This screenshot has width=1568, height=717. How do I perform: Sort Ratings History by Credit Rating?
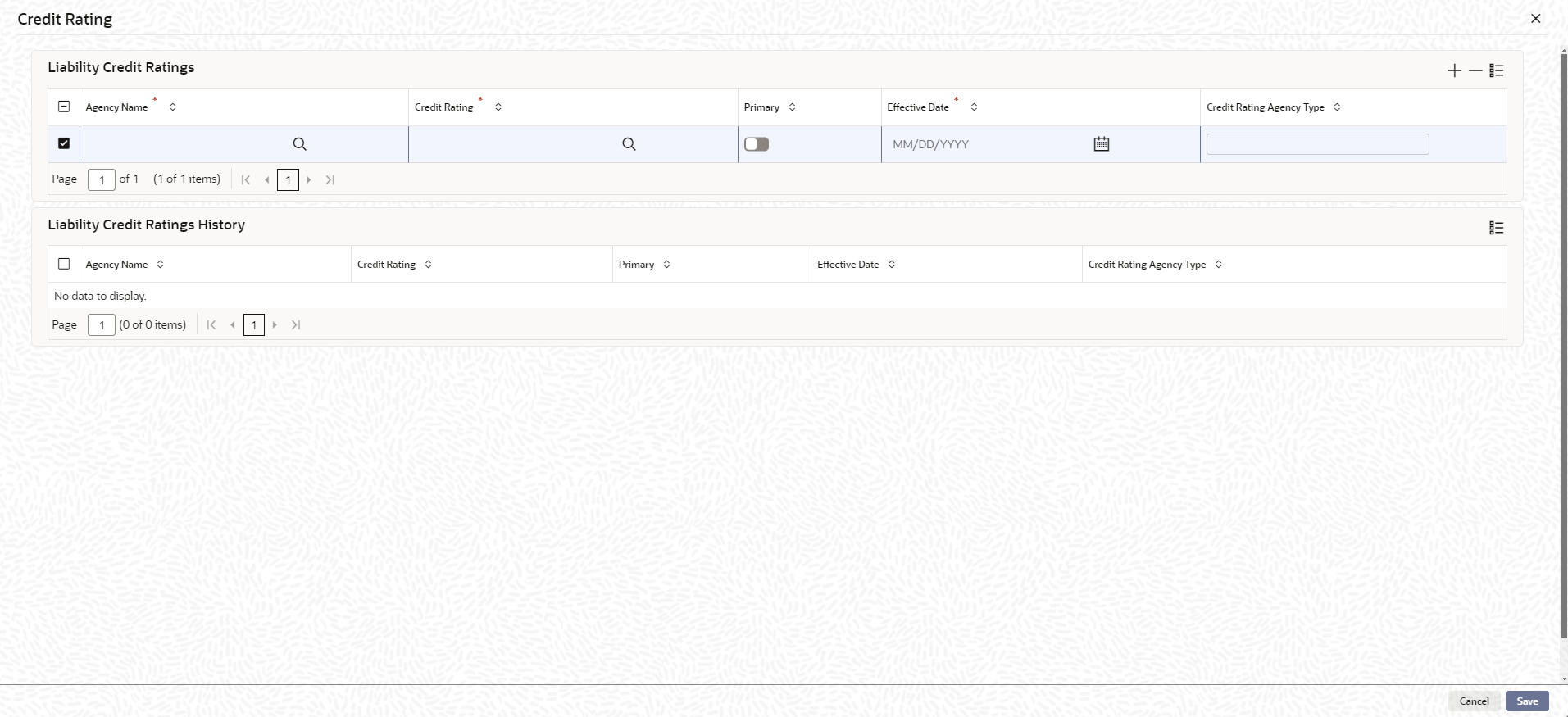428,265
